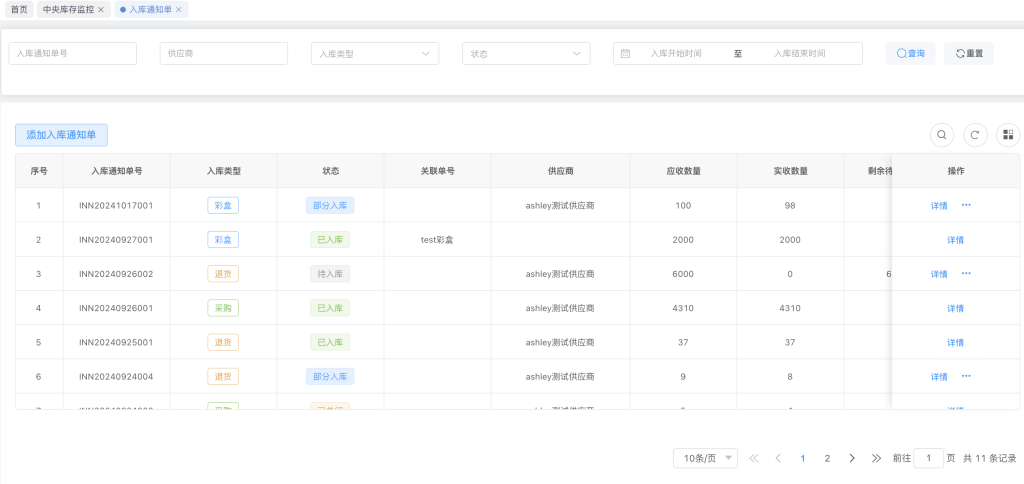Image resolution: width=1024 pixels, height=484 pixels.
Task: Click the 添加入库通知单 button
Action: point(61,135)
